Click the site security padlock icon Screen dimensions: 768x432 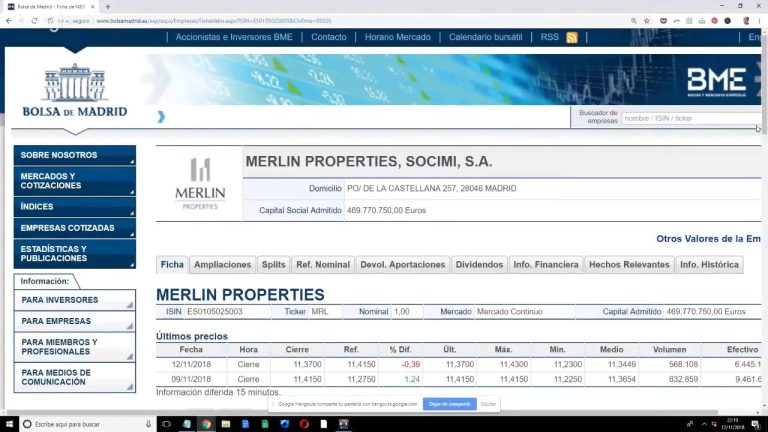(x=50, y=21)
